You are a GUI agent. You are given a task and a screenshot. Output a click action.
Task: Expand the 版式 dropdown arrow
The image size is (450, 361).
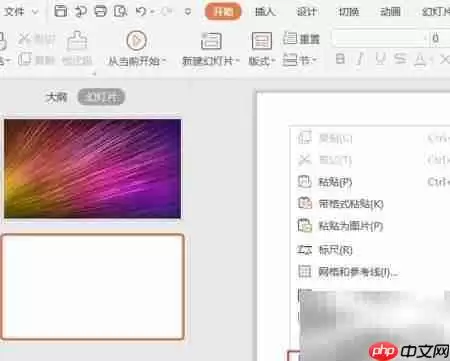click(273, 61)
